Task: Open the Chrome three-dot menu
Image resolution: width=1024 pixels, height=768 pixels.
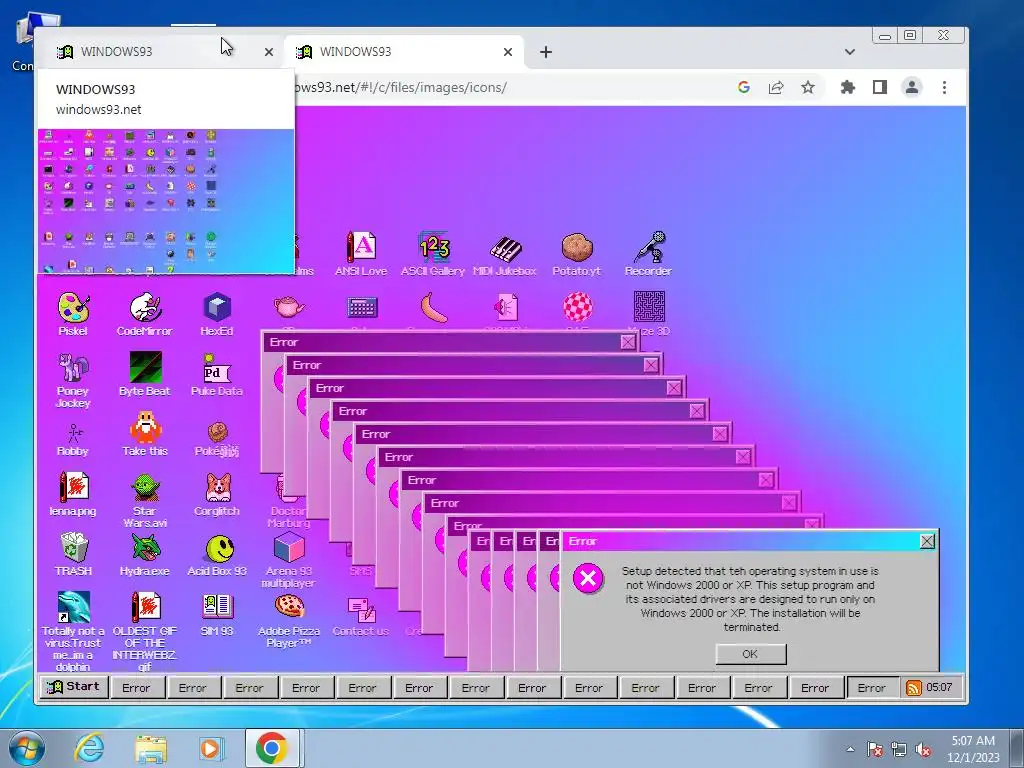Action: click(x=944, y=87)
